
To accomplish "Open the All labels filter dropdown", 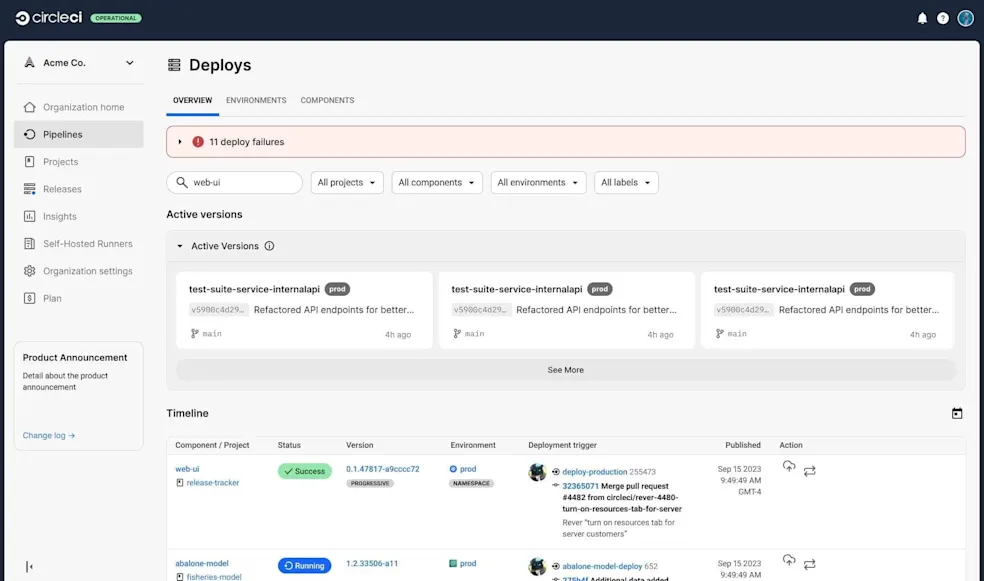I will pyautogui.click(x=626, y=182).
